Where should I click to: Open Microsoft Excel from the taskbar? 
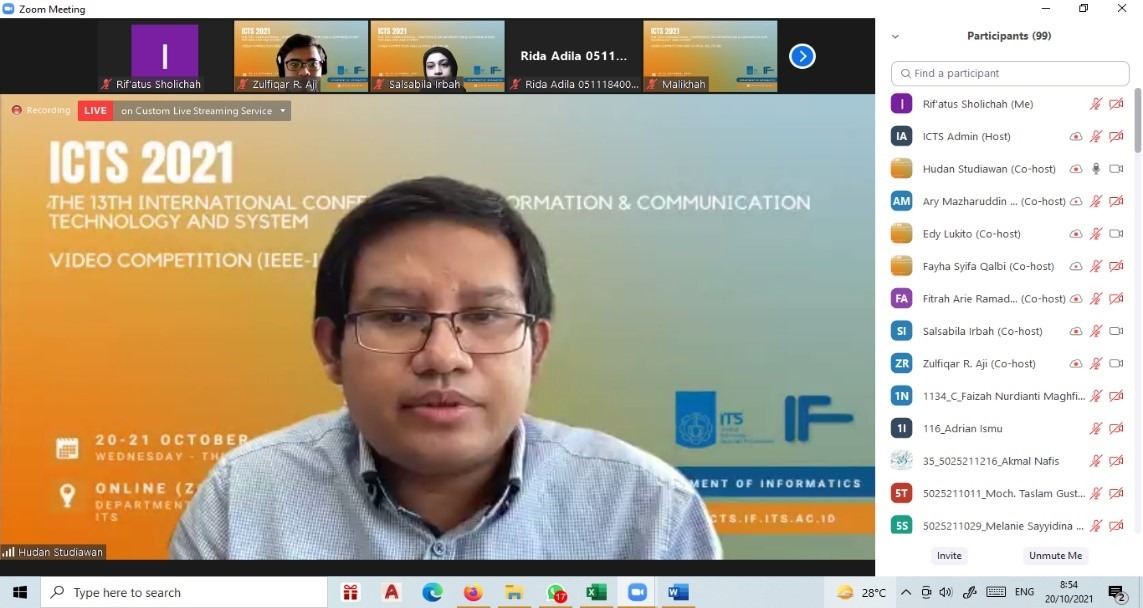click(596, 593)
